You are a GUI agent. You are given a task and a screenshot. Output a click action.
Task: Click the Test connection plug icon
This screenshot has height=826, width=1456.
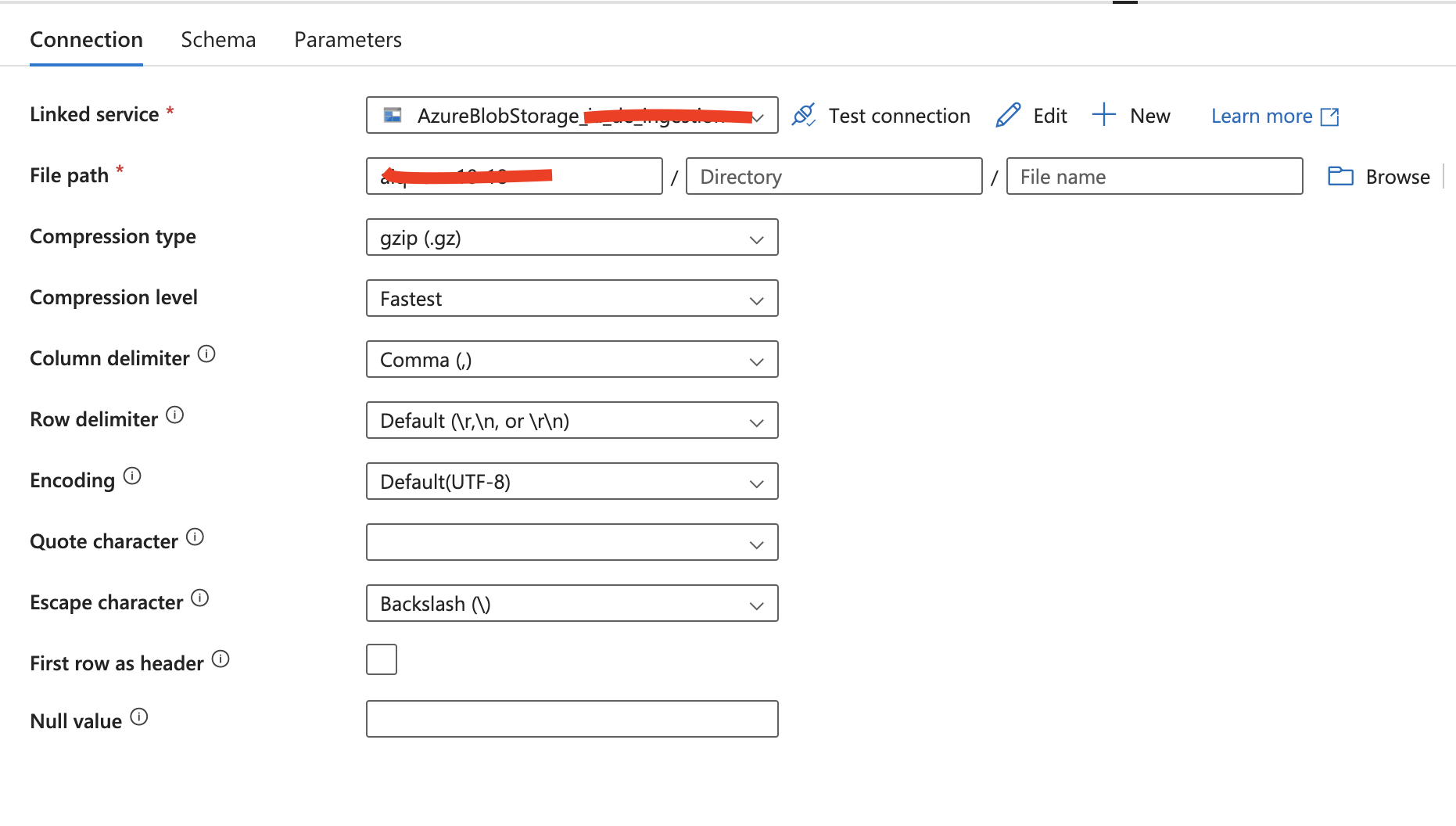803,115
